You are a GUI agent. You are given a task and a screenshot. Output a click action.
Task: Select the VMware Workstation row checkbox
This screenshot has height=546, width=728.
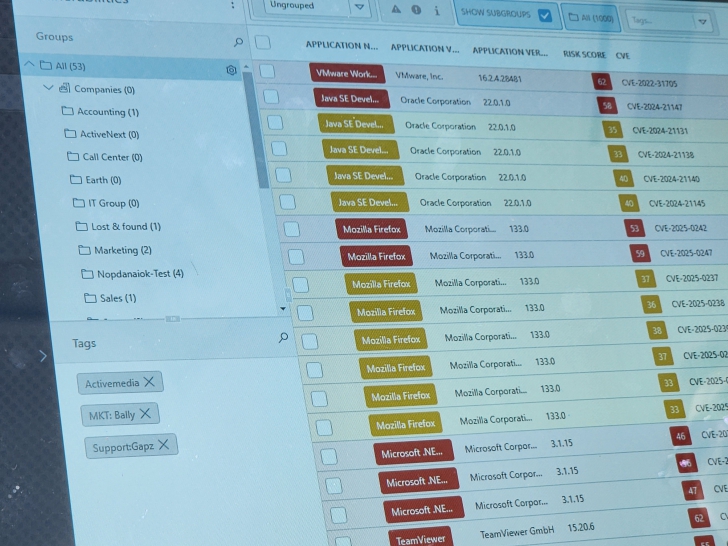(267, 72)
